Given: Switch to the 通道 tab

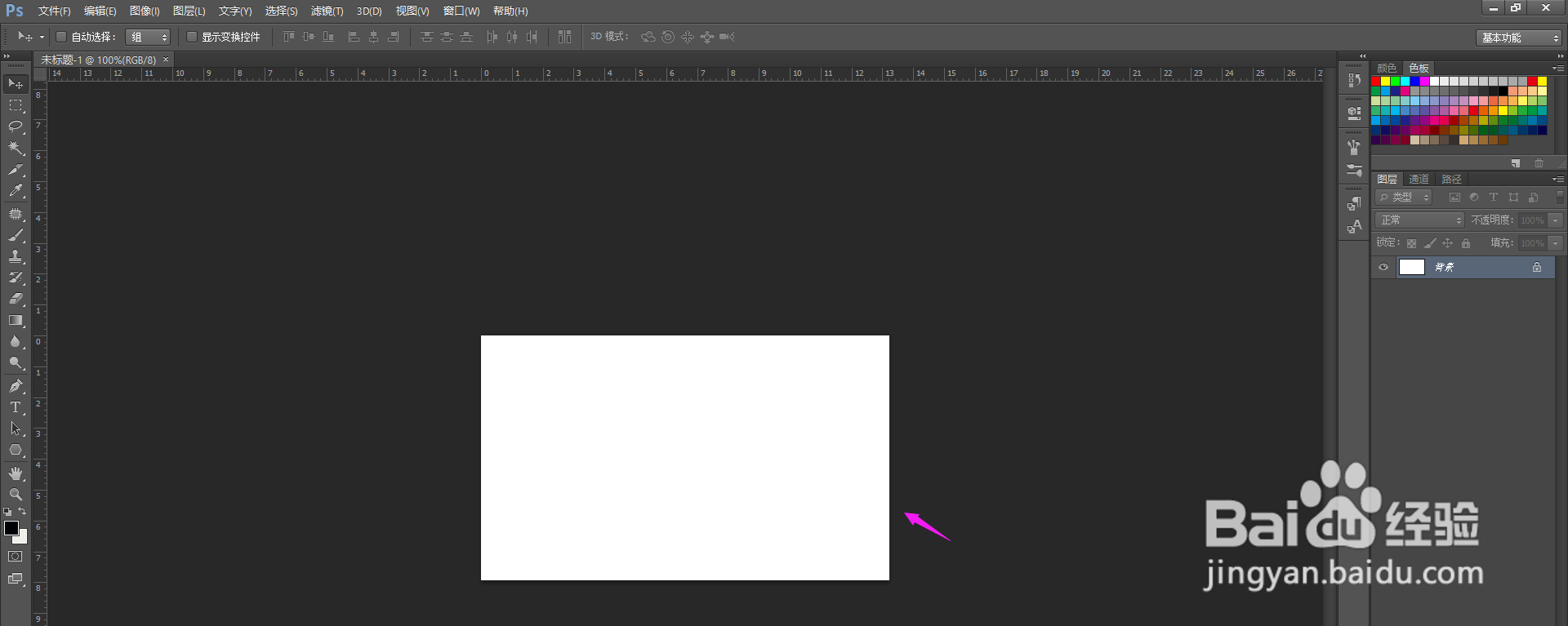Looking at the screenshot, I should [1419, 179].
